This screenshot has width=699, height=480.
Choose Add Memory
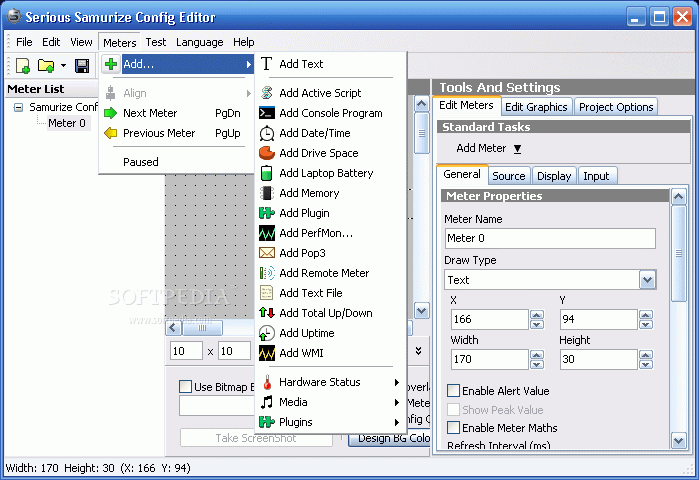(331, 193)
